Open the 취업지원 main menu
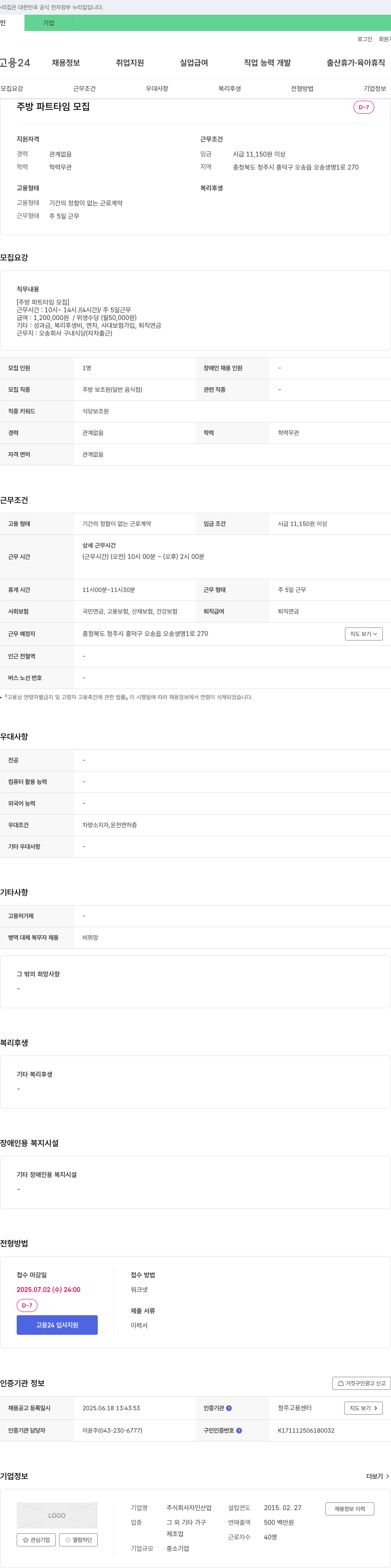The image size is (391, 1568). point(130,63)
